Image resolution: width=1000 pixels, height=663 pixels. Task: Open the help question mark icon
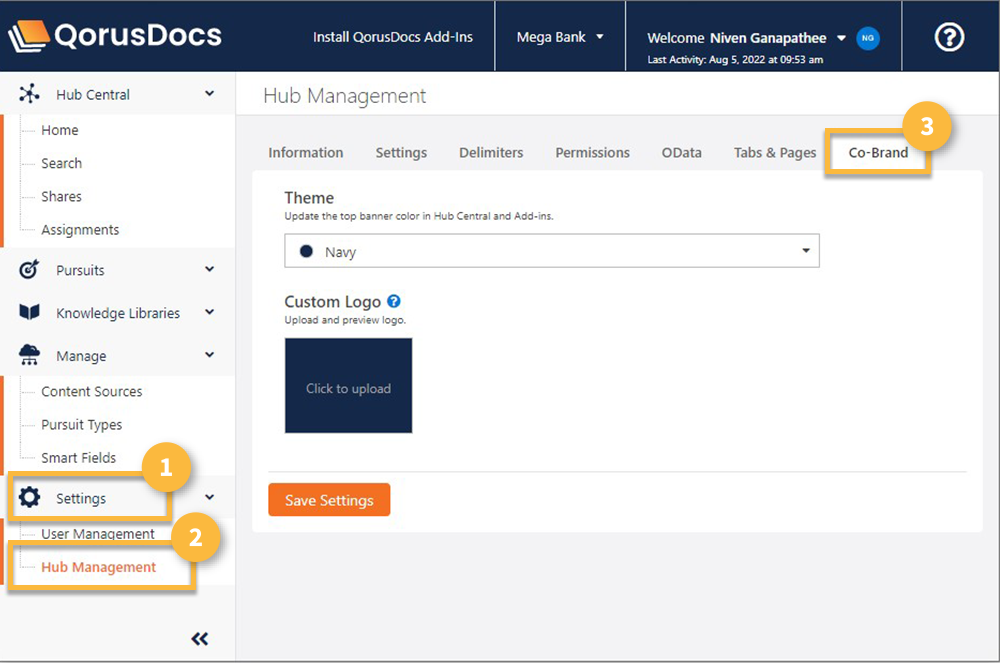[949, 37]
